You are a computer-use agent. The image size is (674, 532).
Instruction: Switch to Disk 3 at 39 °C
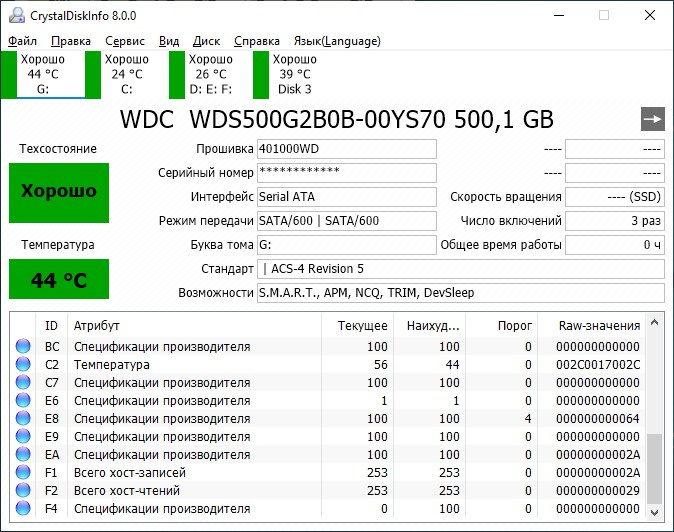[294, 74]
